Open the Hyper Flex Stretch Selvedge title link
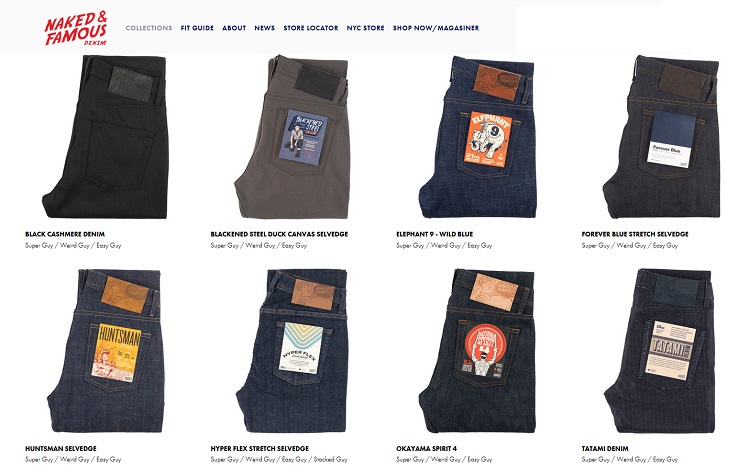 260,448
